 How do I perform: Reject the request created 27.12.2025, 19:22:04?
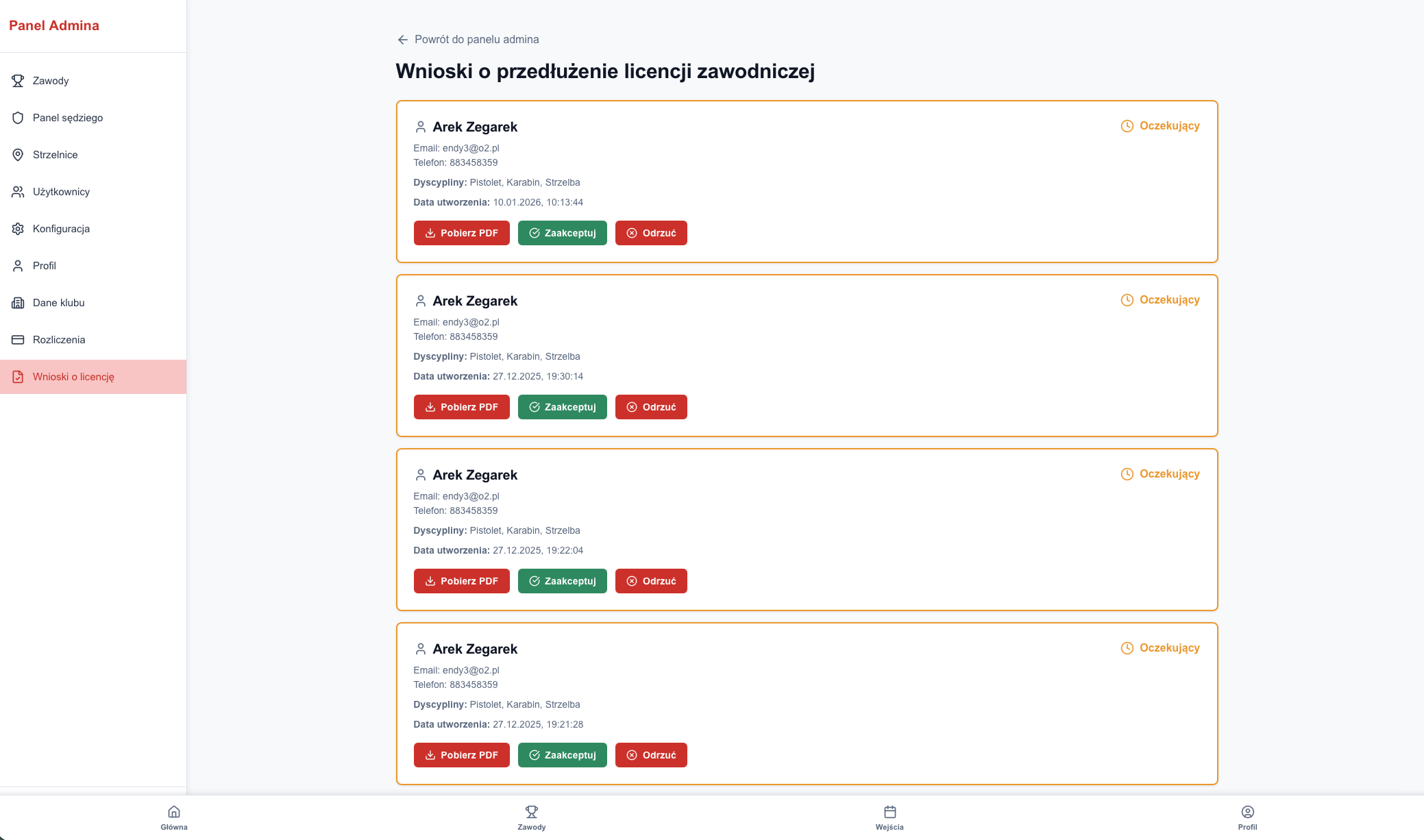click(x=650, y=581)
